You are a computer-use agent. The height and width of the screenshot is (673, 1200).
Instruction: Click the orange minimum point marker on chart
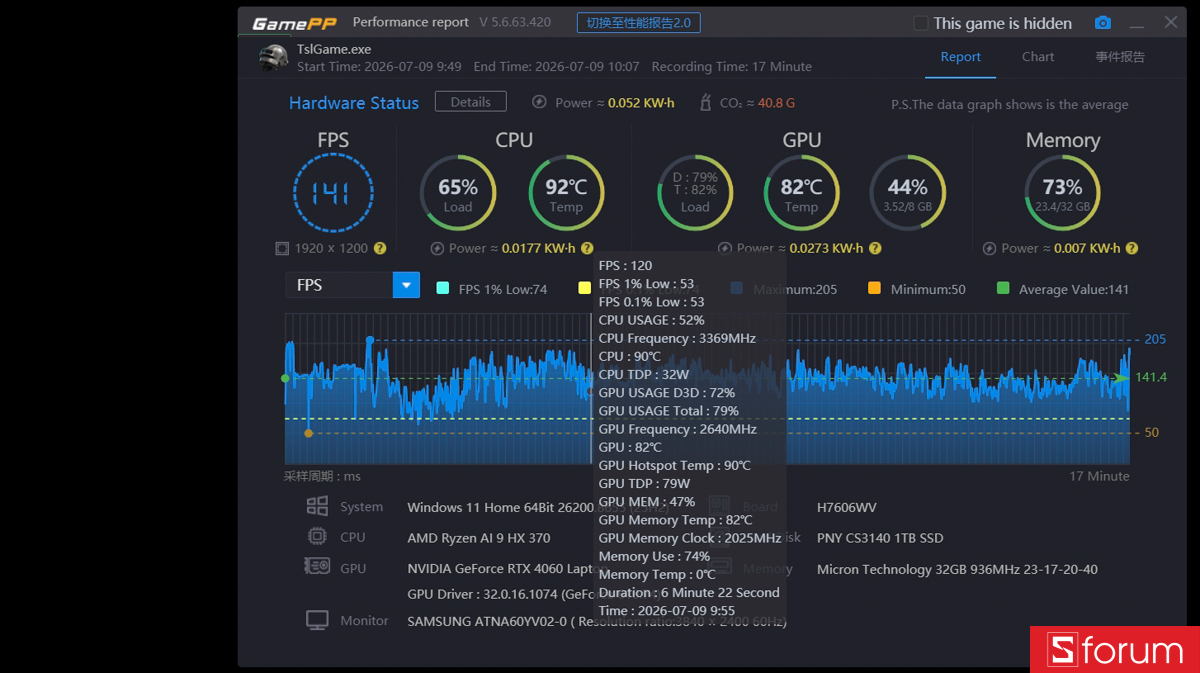point(308,433)
